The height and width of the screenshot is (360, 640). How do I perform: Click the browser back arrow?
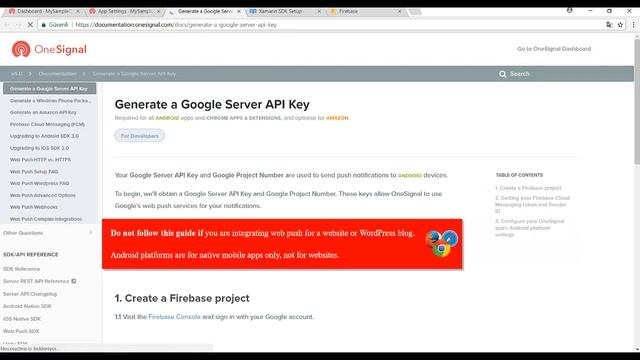click(7, 25)
